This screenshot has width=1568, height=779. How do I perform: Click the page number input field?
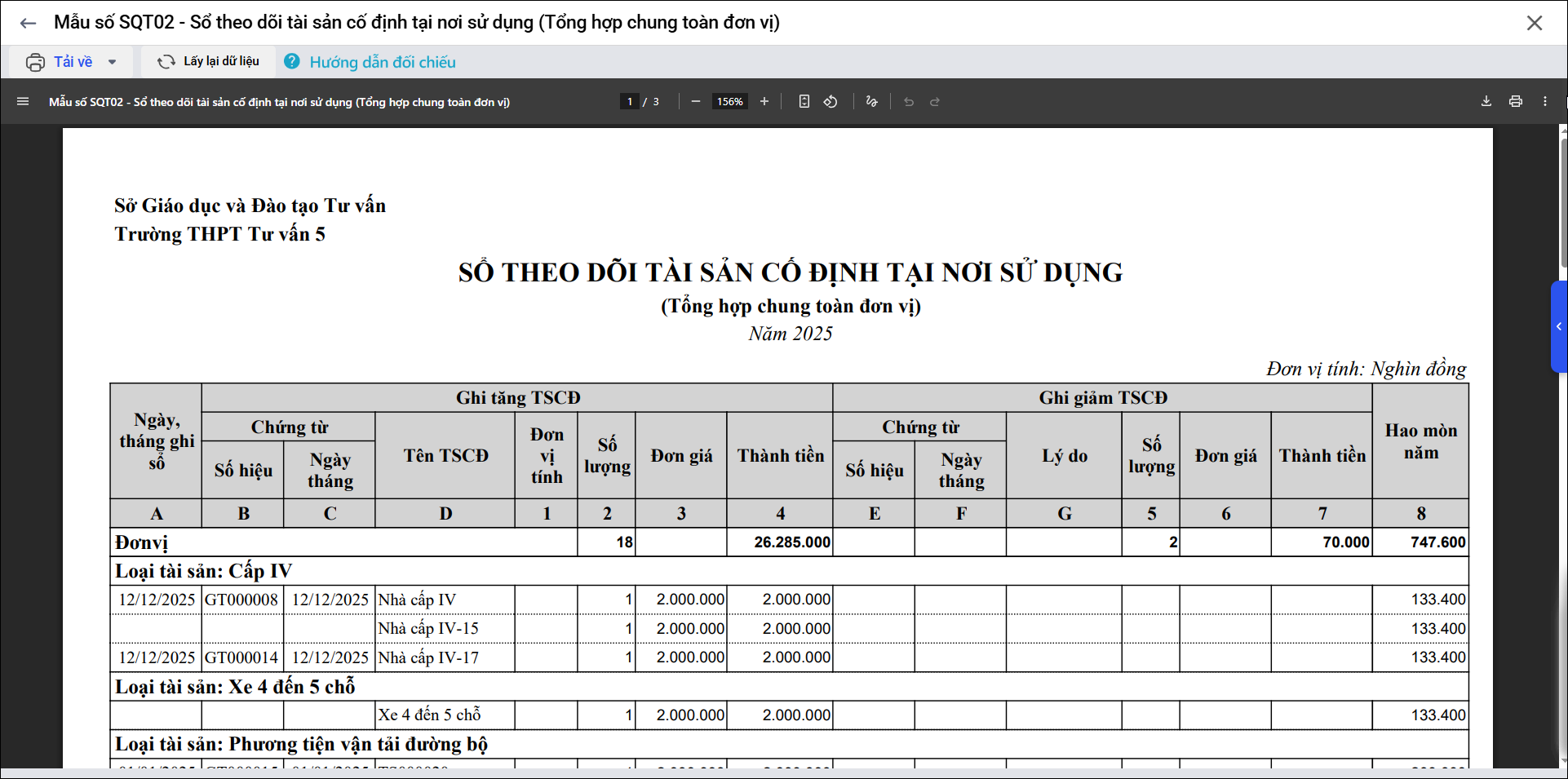[629, 102]
